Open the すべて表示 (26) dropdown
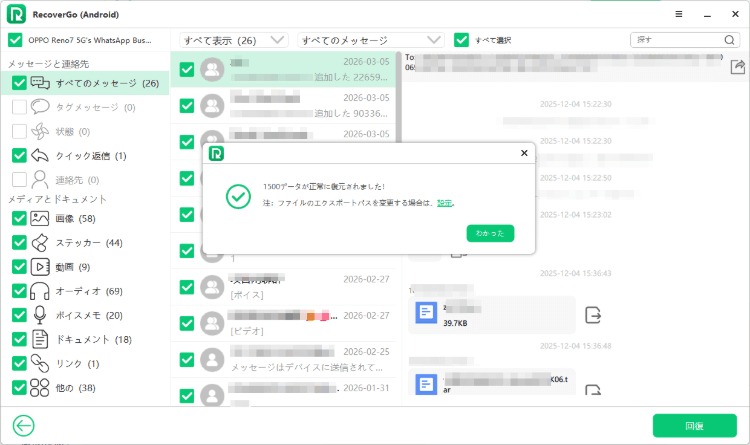The image size is (750, 445). pyautogui.click(x=234, y=40)
